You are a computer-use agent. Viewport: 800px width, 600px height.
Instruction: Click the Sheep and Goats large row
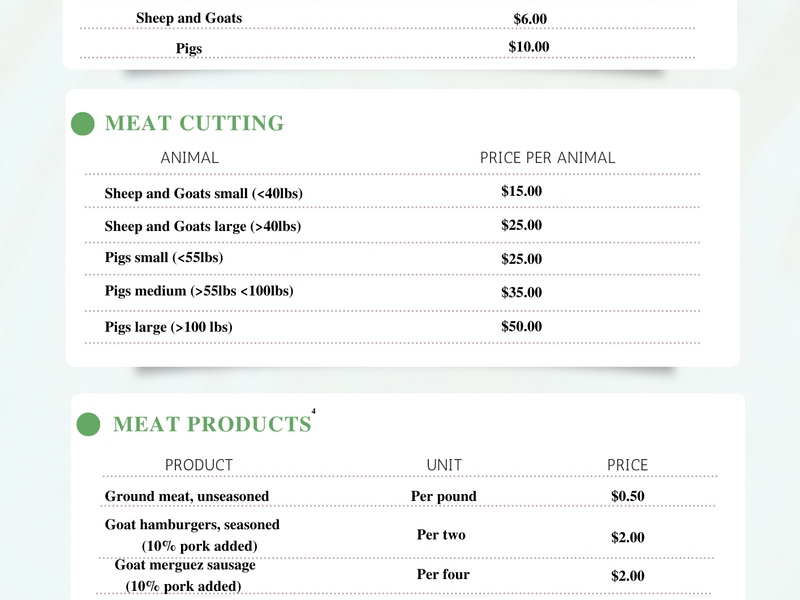[392, 226]
